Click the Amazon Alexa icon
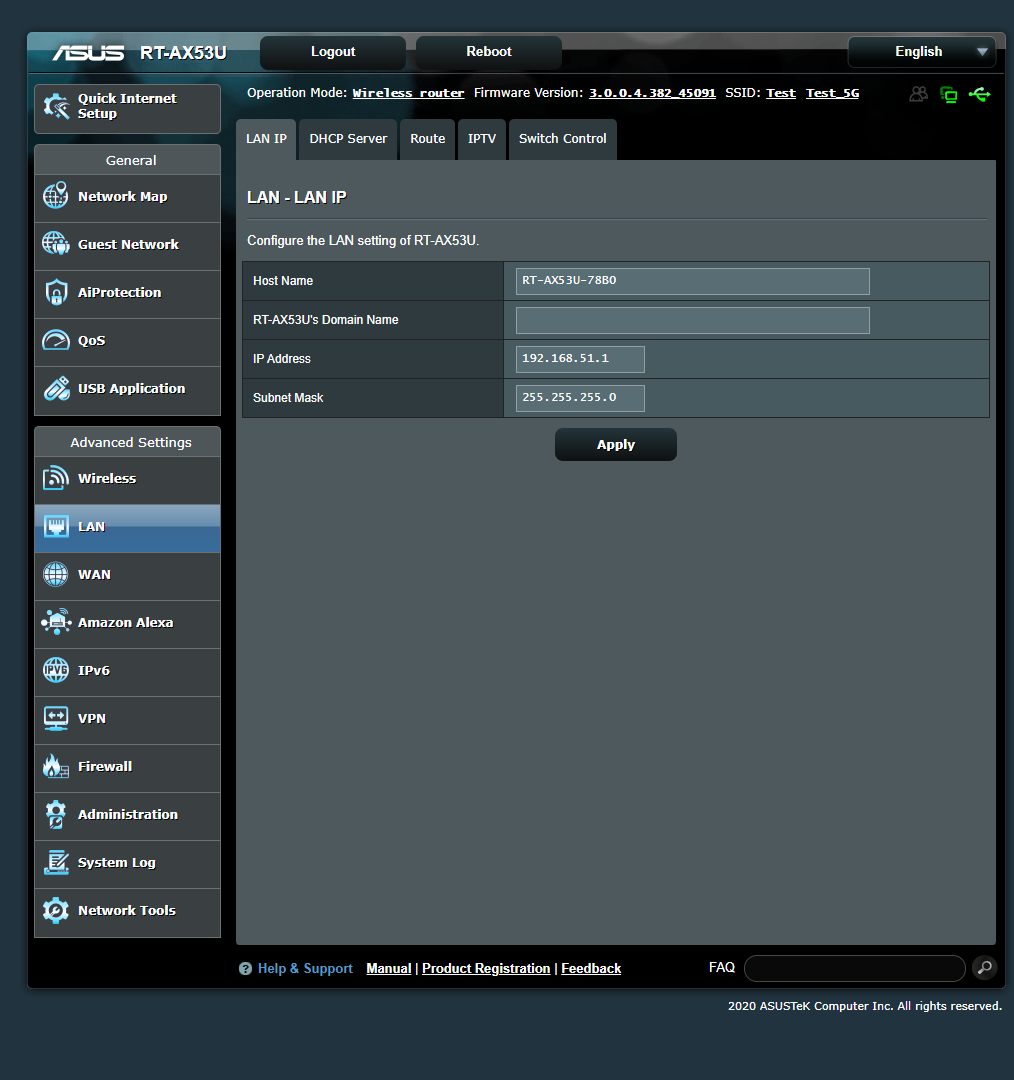The image size is (1014, 1080). coord(56,622)
